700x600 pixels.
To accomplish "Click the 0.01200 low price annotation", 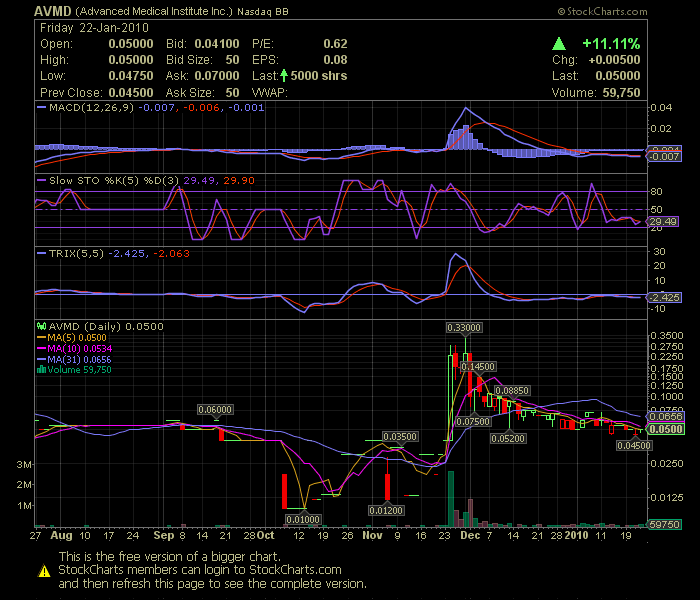I will point(386,510).
